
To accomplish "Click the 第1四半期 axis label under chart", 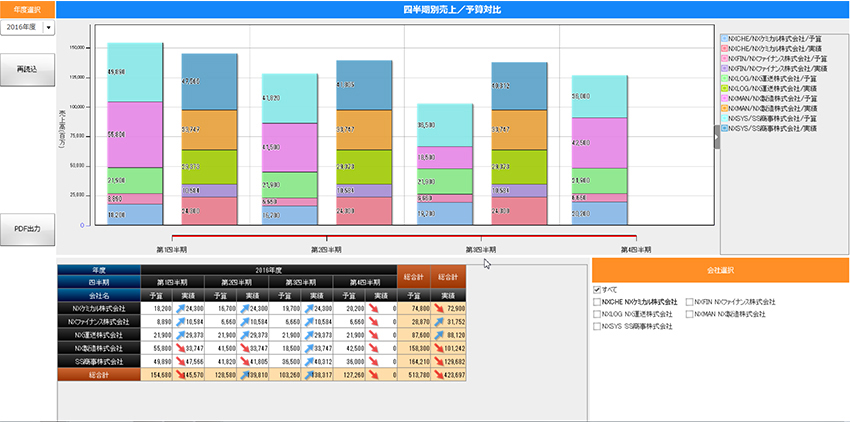I will pos(172,250).
